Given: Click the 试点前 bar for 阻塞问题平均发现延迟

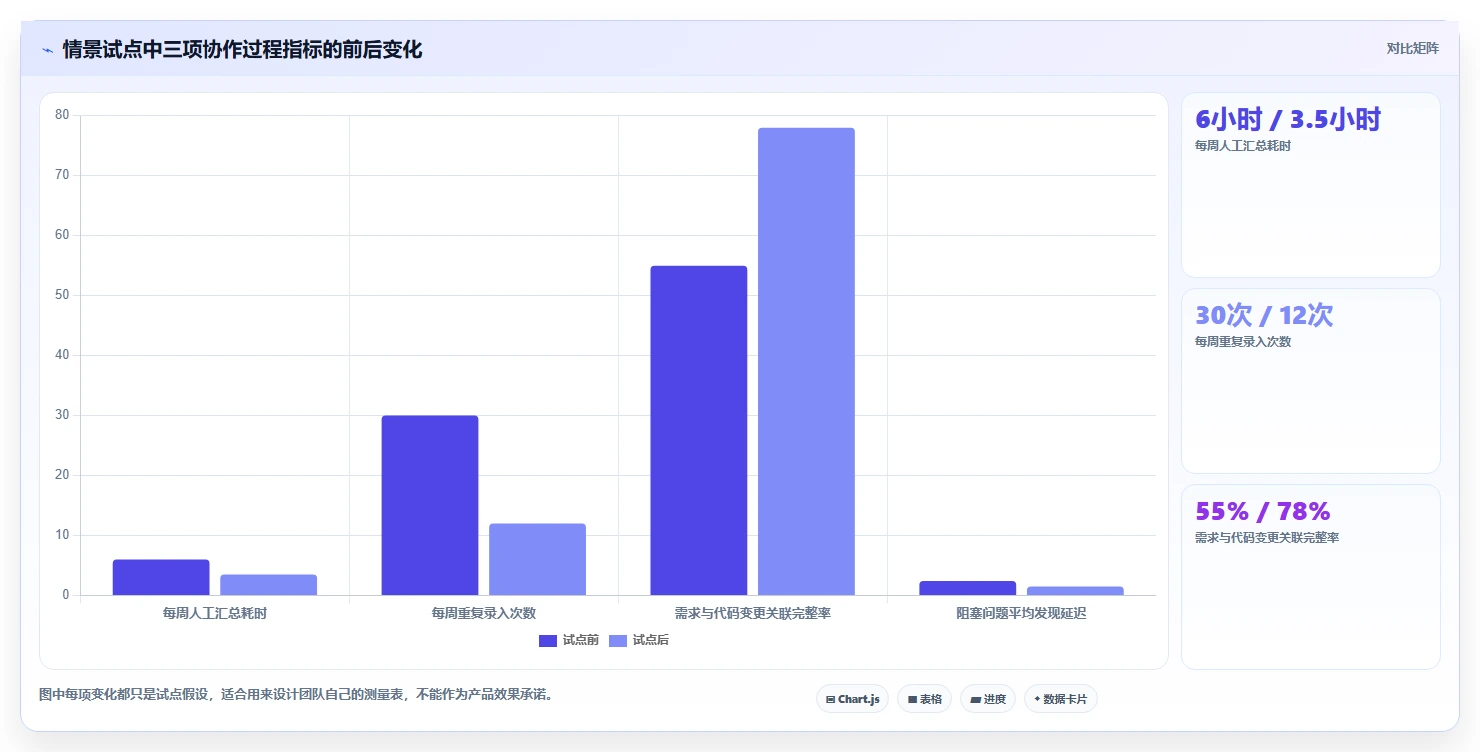Looking at the screenshot, I should [968, 588].
